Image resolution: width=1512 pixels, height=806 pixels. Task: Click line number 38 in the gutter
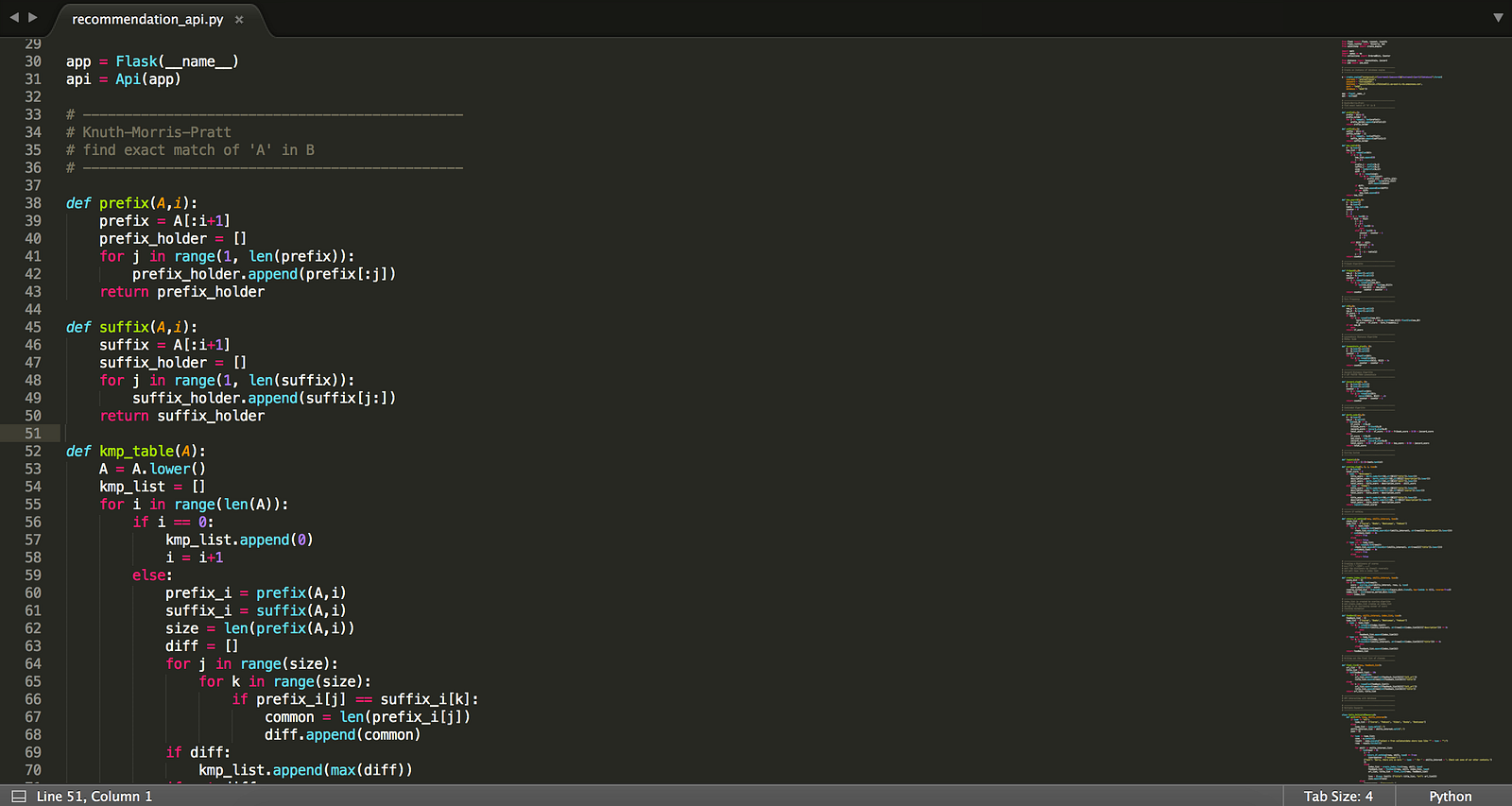33,203
